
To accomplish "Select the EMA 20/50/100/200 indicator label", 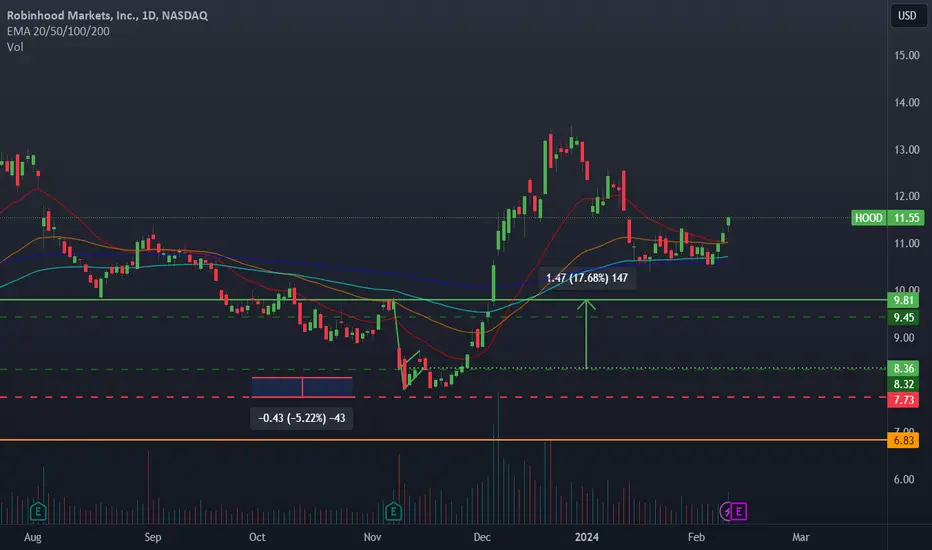I will [x=58, y=31].
